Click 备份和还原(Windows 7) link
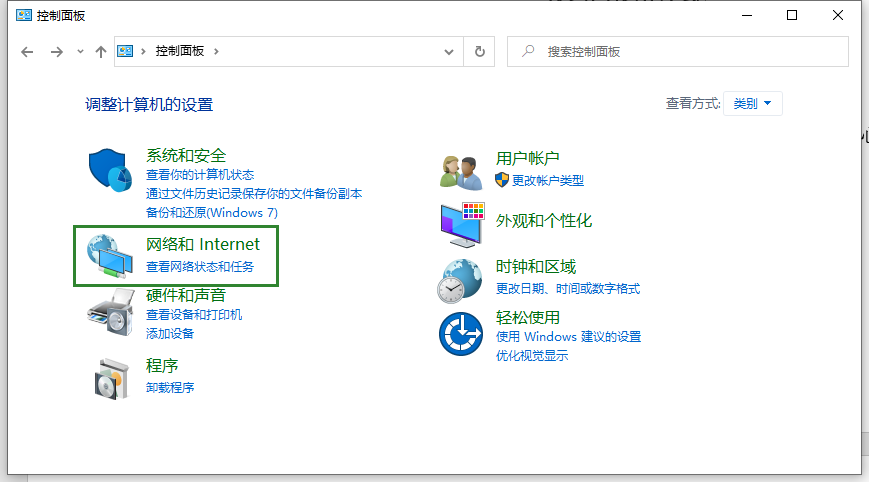 [x=212, y=212]
